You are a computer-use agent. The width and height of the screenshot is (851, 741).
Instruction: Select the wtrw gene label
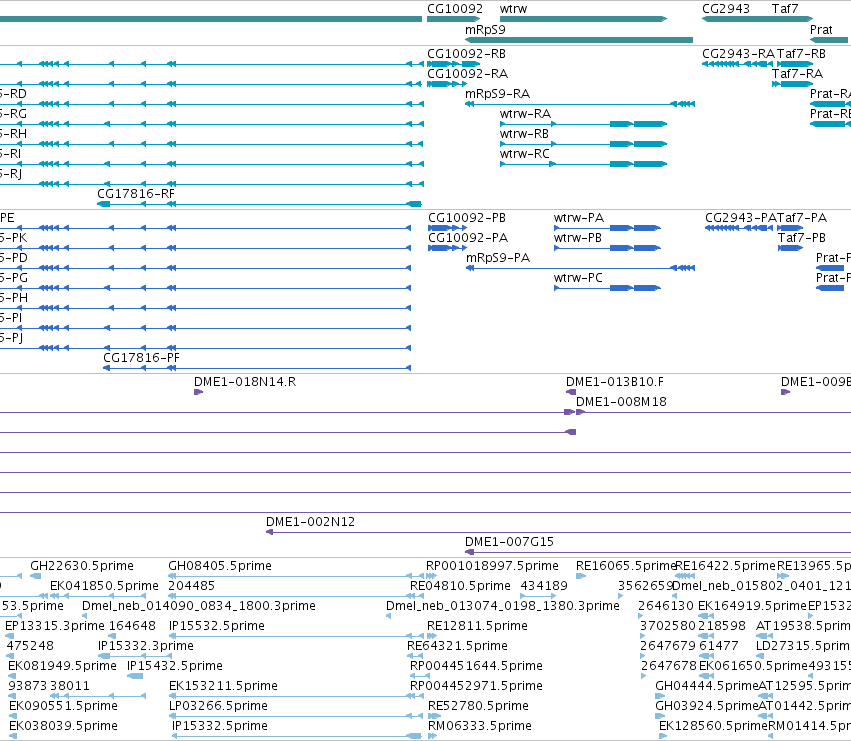click(513, 9)
